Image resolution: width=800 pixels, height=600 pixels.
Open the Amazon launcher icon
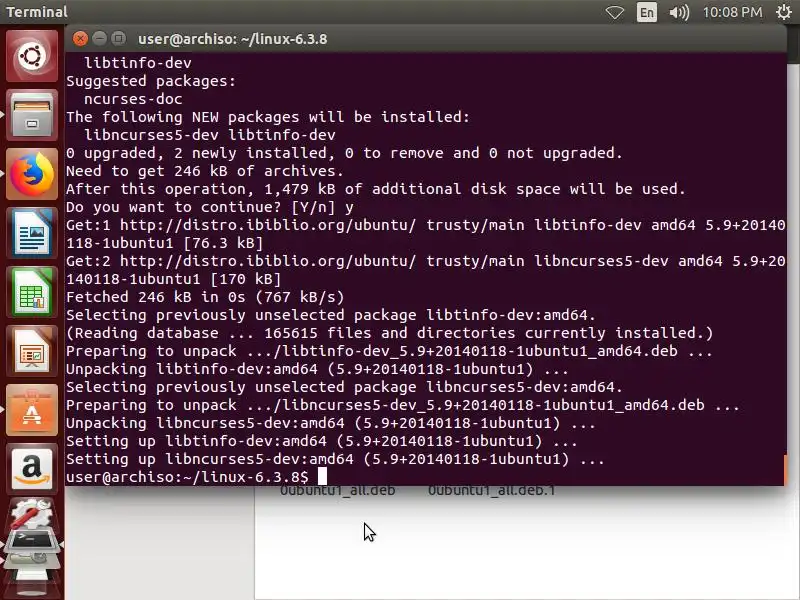(32, 469)
